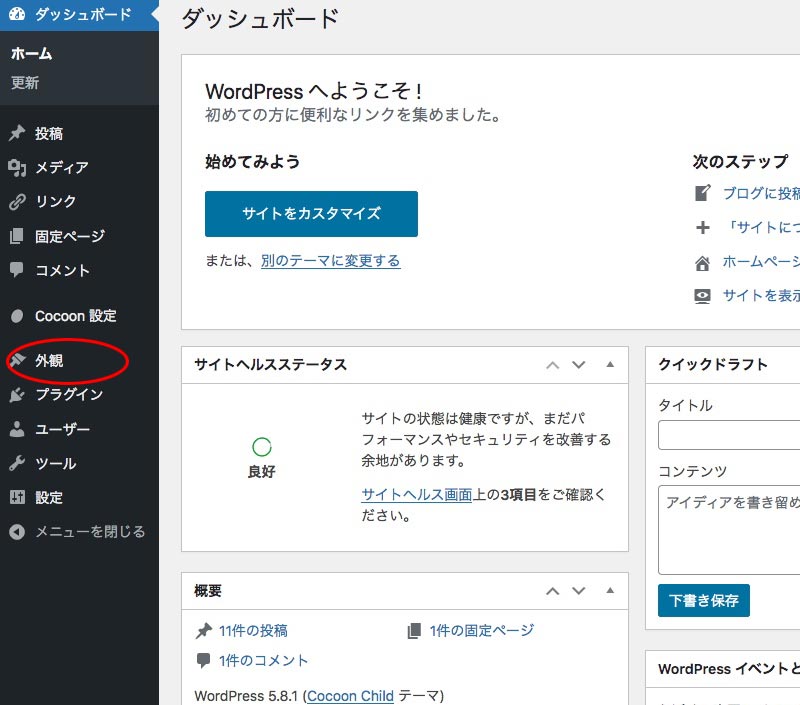Collapse the サイトヘルスステータス panel
The height and width of the screenshot is (705, 800).
pos(610,364)
